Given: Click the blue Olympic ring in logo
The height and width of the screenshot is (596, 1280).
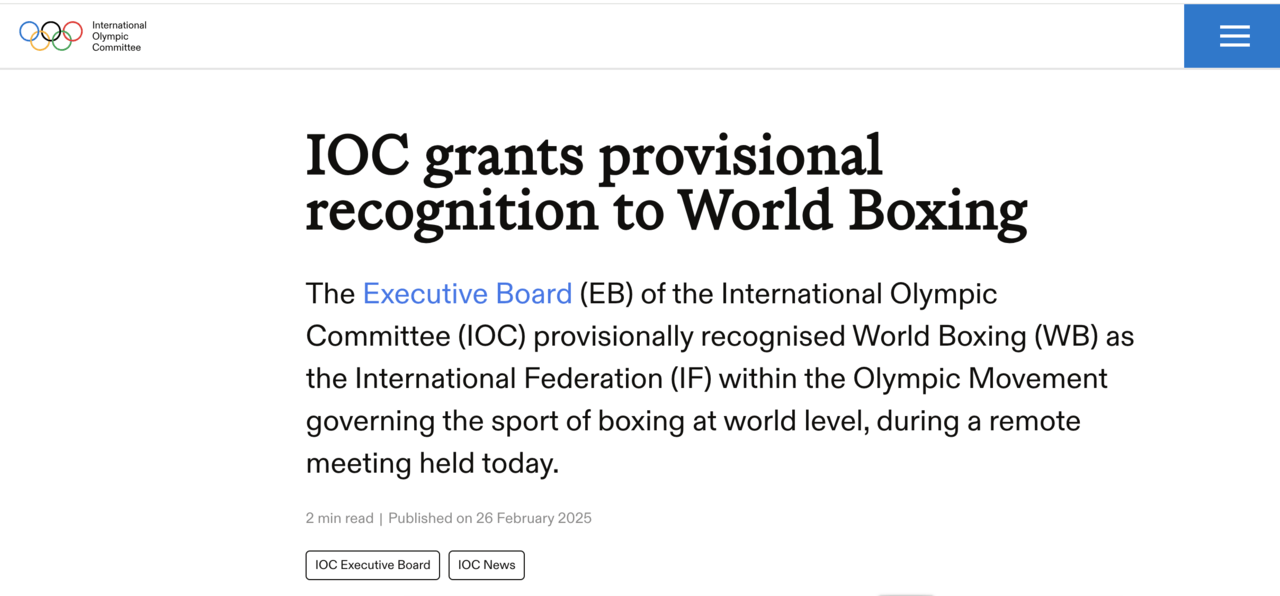Looking at the screenshot, I should tap(29, 31).
